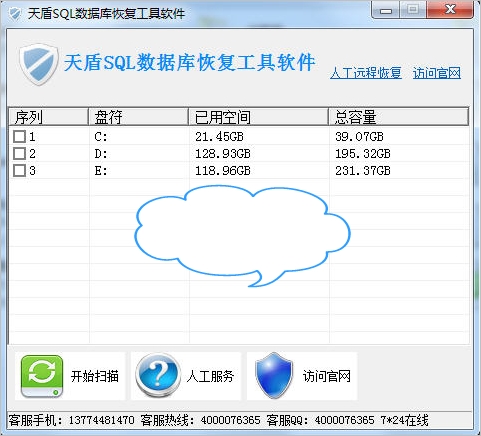This screenshot has height=436, width=481.
Task: Sort by the 已用空间 column header
Action: (x=258, y=117)
